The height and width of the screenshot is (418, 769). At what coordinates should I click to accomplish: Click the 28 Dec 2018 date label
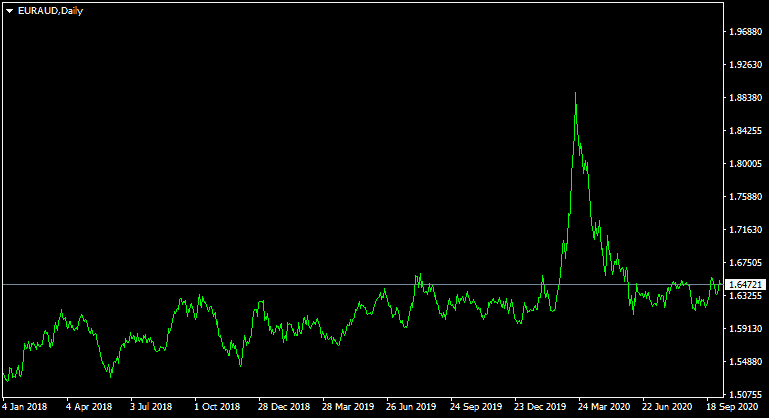click(x=284, y=407)
